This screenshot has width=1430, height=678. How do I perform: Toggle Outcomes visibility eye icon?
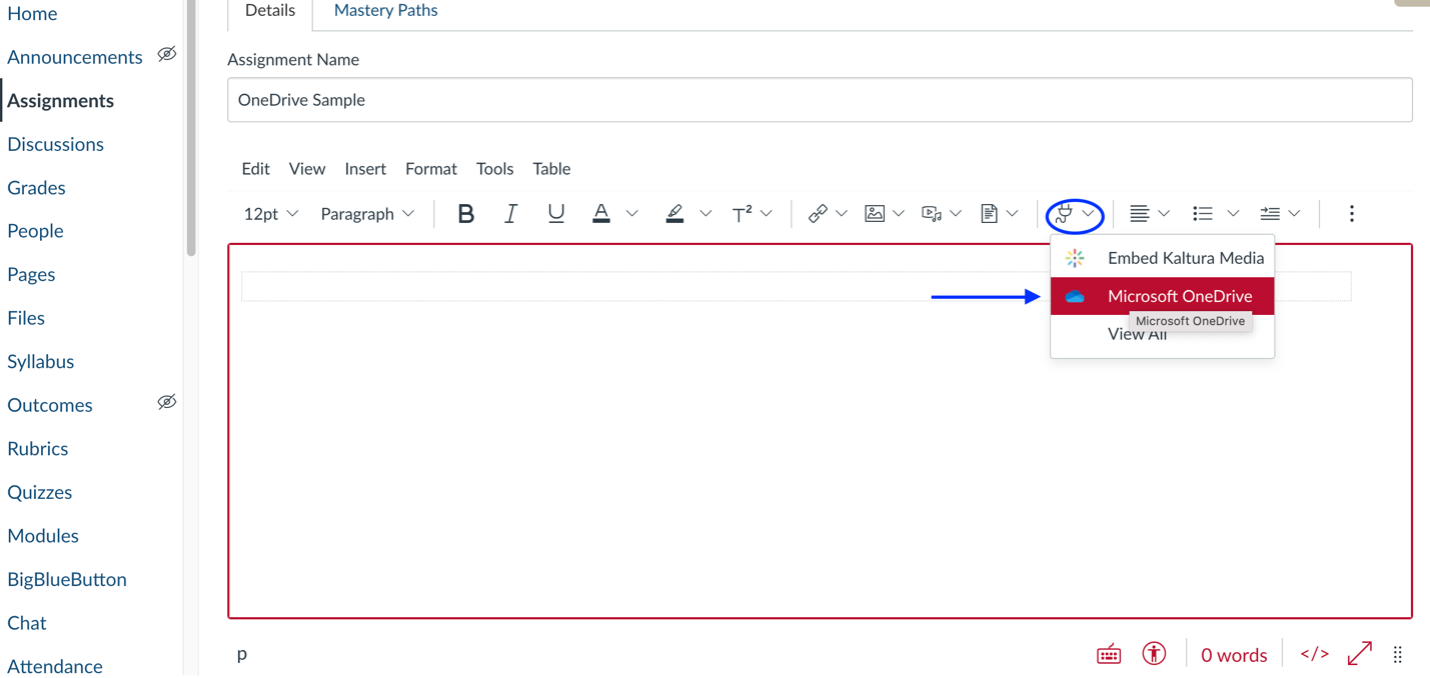pos(166,401)
